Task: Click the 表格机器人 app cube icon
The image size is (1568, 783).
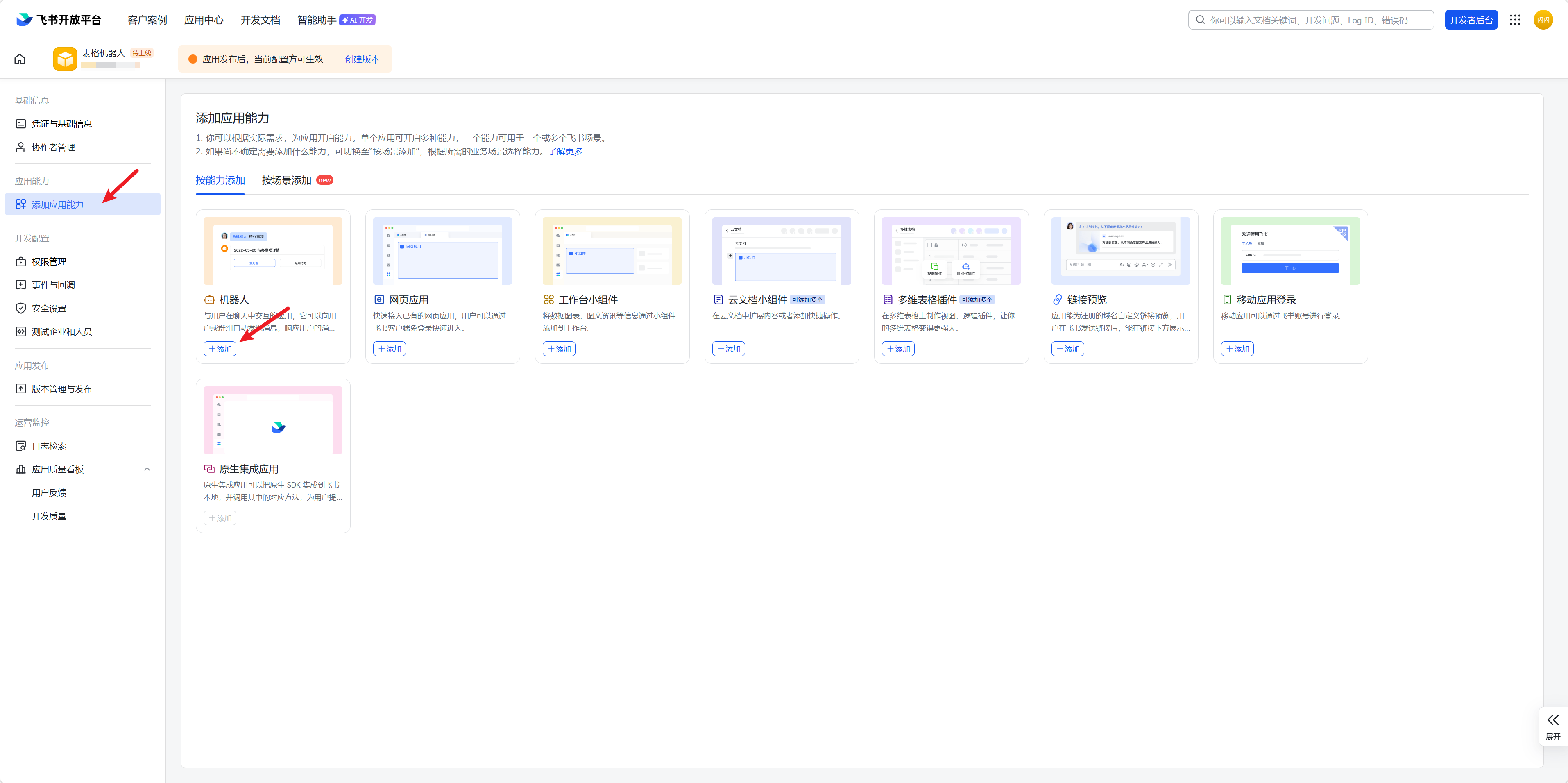Action: coord(65,59)
